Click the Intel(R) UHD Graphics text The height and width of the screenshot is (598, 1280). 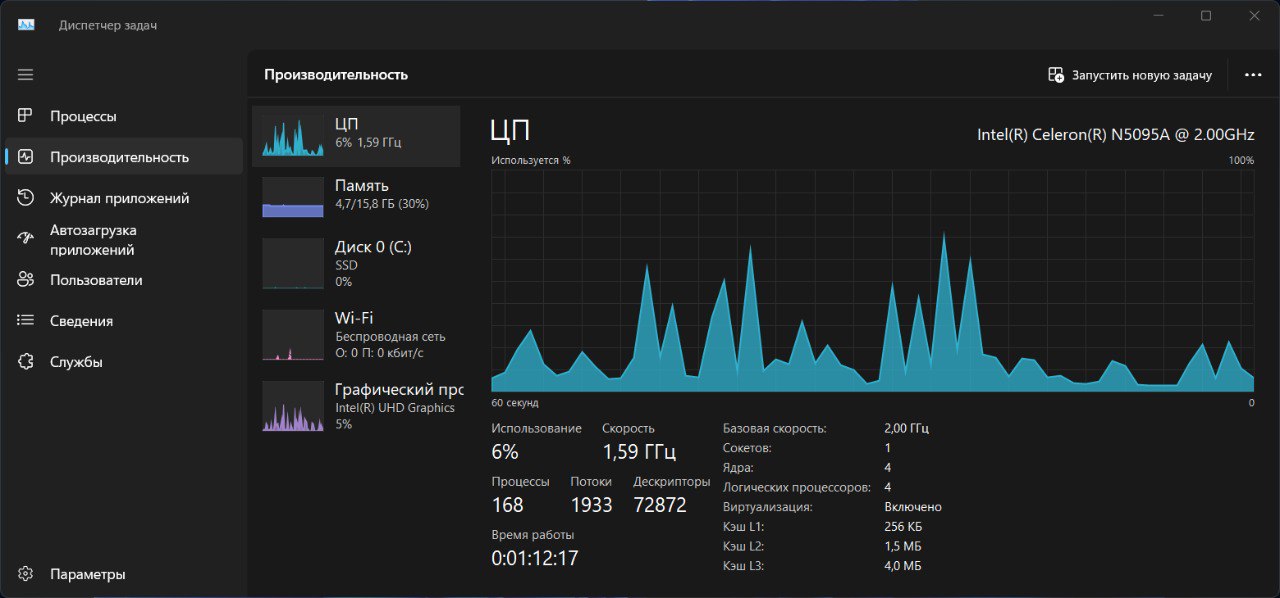[395, 407]
